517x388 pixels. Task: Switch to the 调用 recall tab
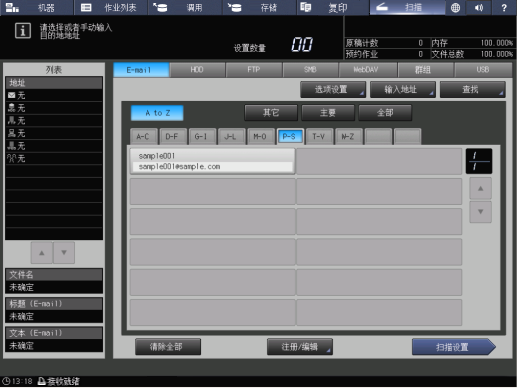(x=185, y=7)
